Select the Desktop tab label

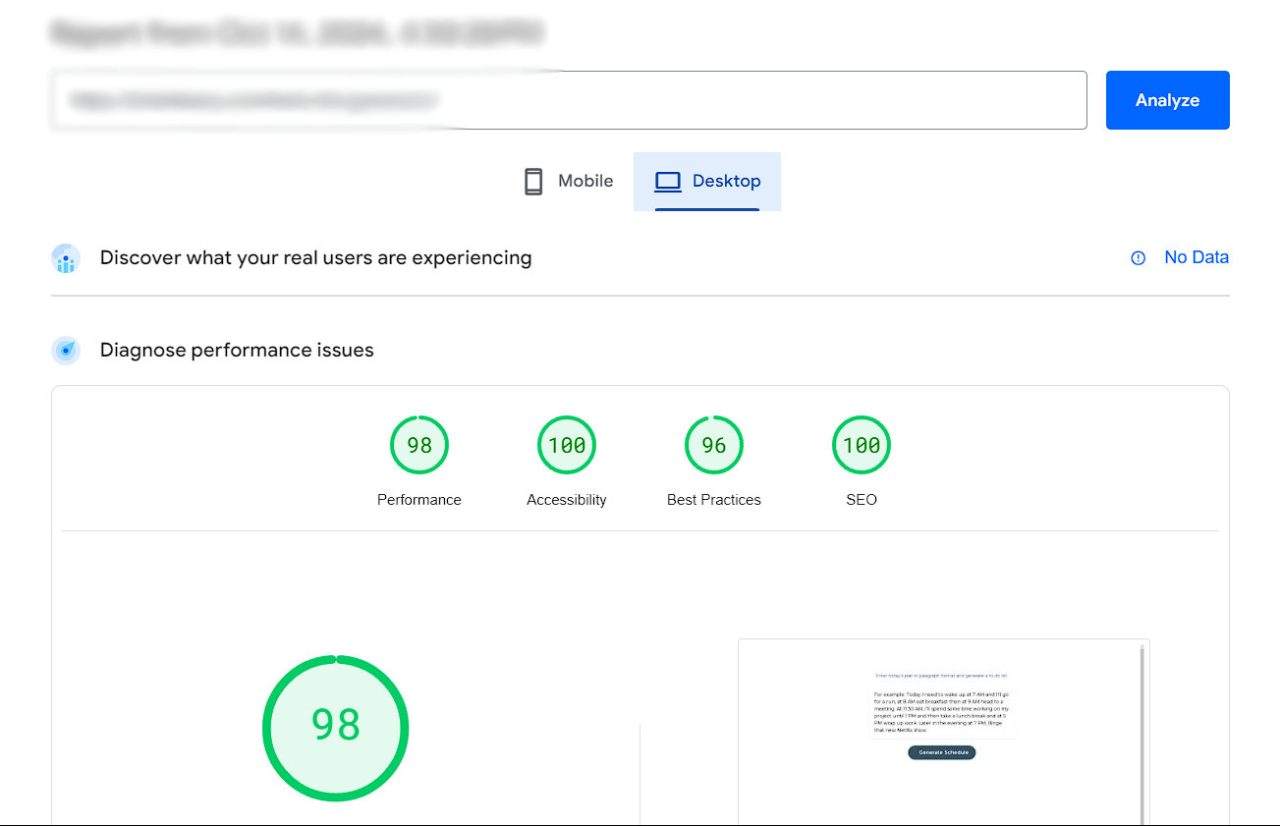726,181
